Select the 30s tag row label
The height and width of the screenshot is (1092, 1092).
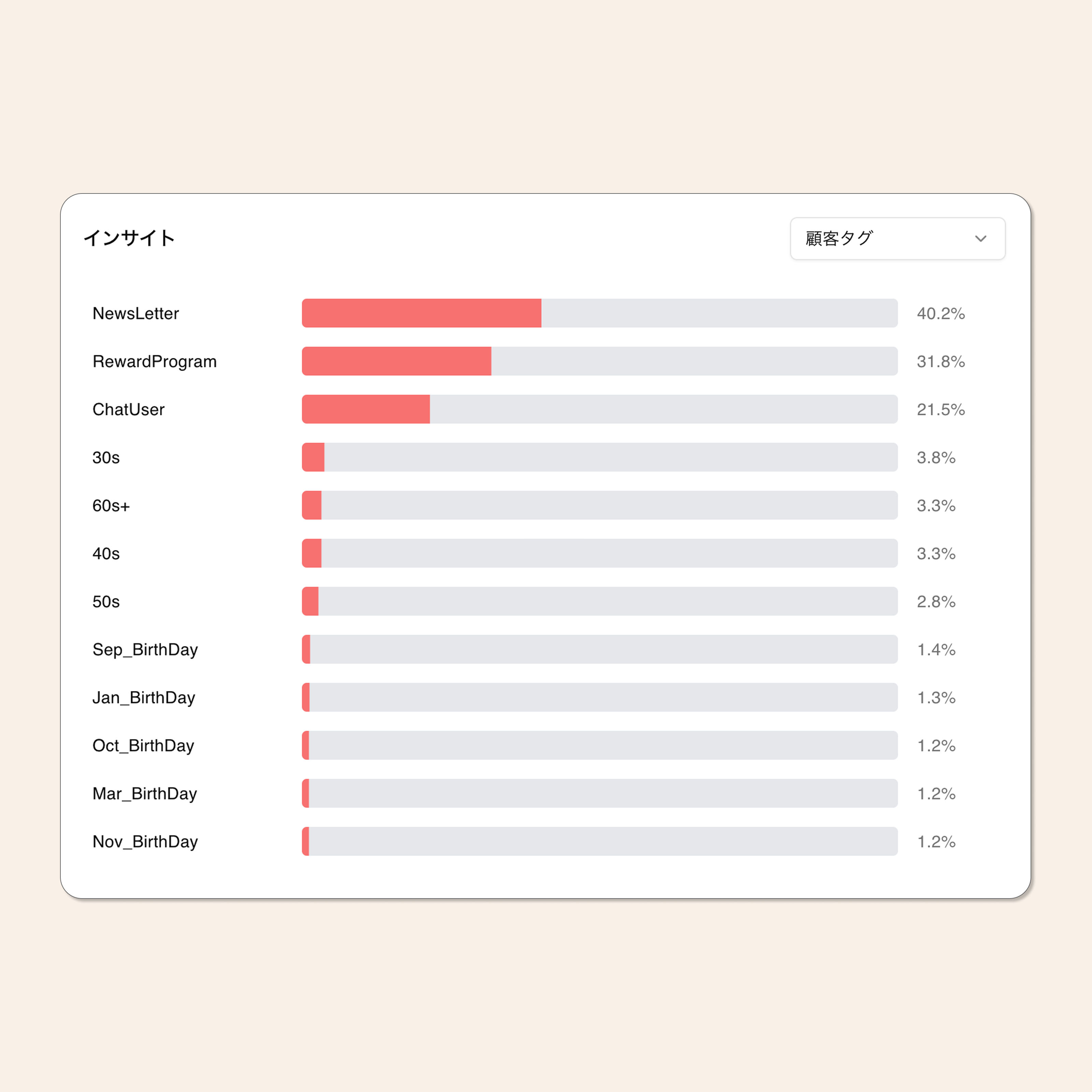106,457
